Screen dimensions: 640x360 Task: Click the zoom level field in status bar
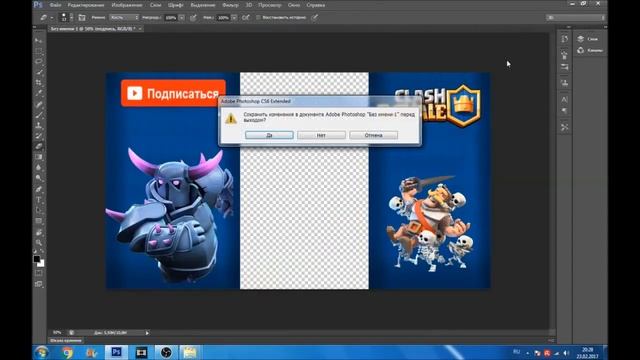point(57,333)
